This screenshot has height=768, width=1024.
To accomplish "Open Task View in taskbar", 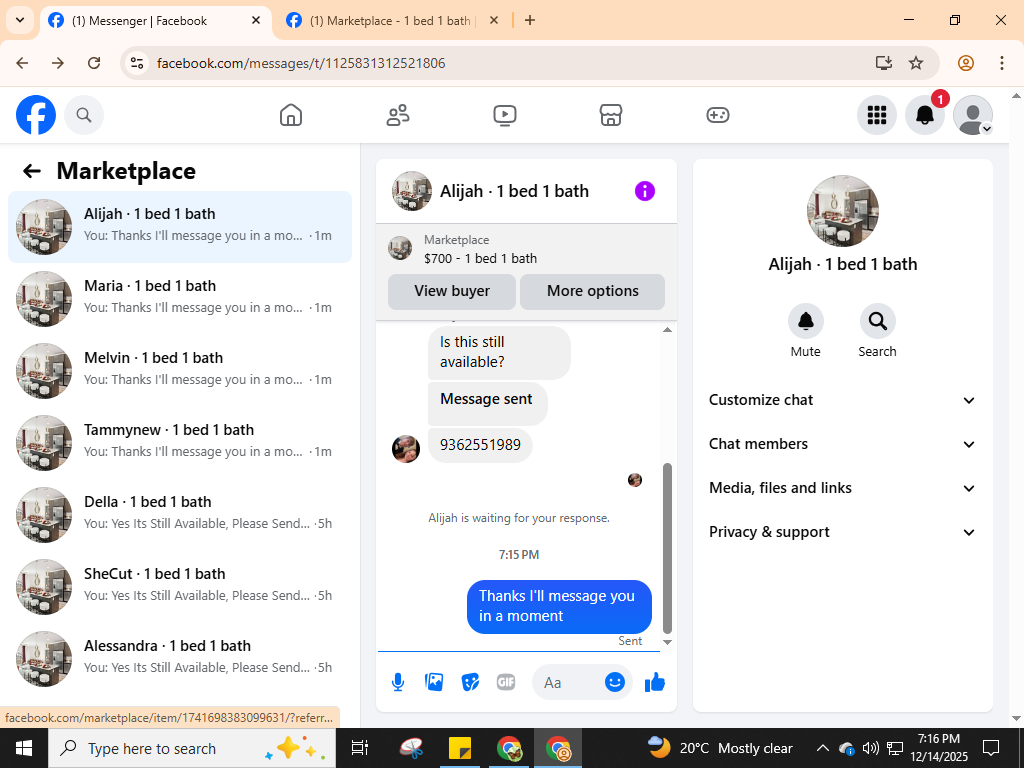I will pos(359,748).
